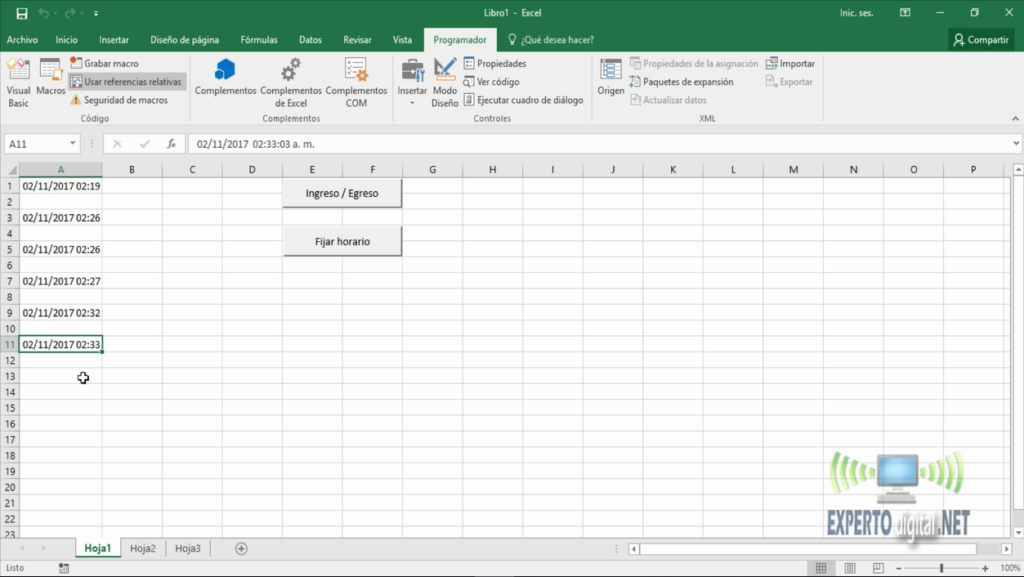Click the Macros icon
Screen dimensions: 1024x577
[48, 82]
